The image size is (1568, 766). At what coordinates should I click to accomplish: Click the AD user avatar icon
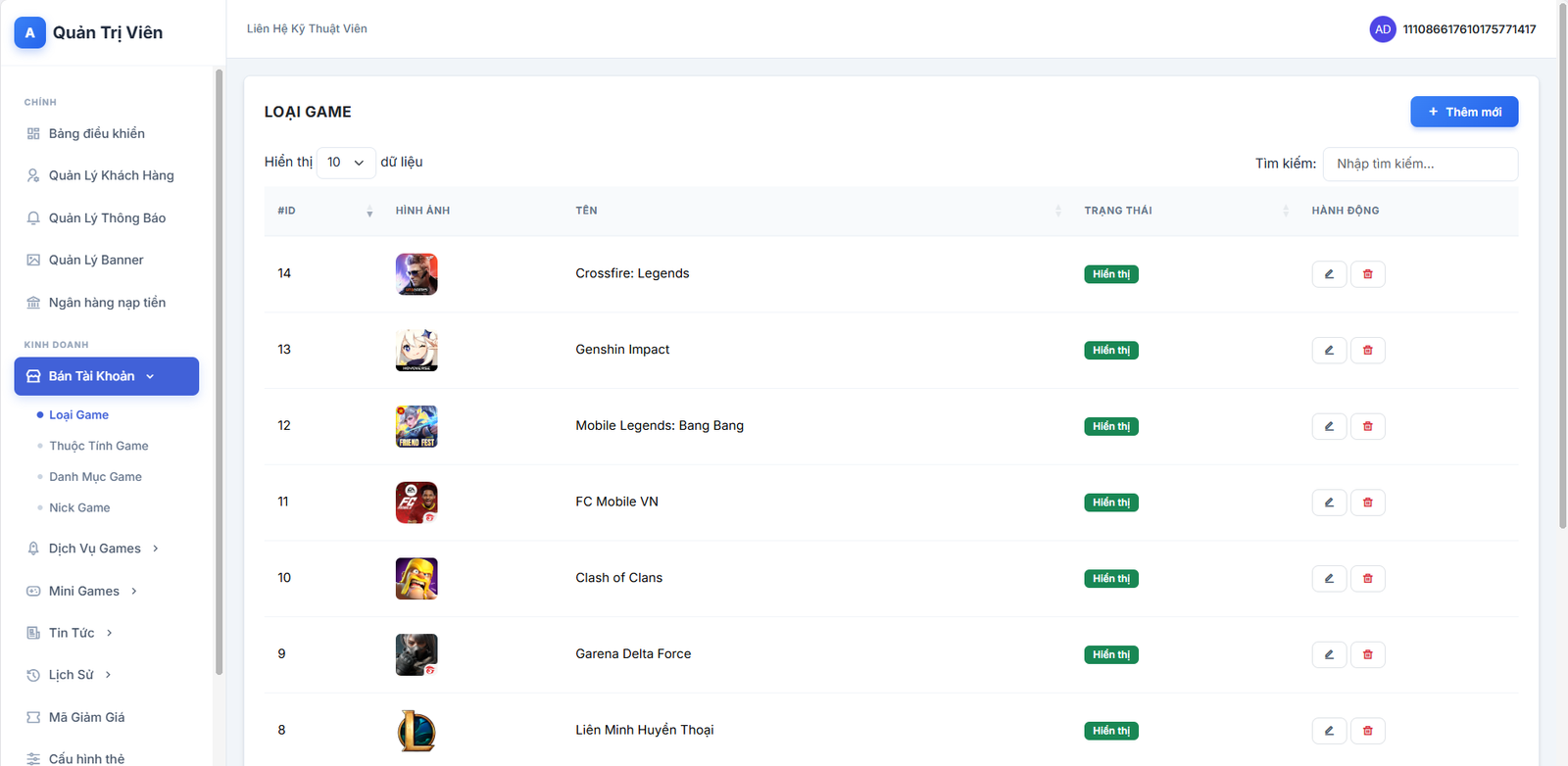(x=1382, y=29)
